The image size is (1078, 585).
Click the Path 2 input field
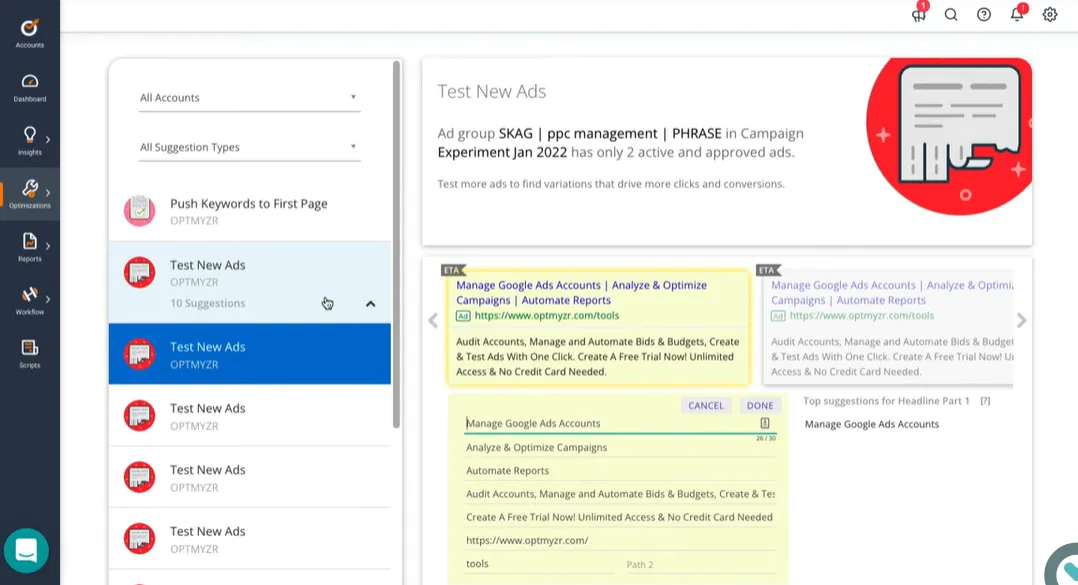pos(701,564)
